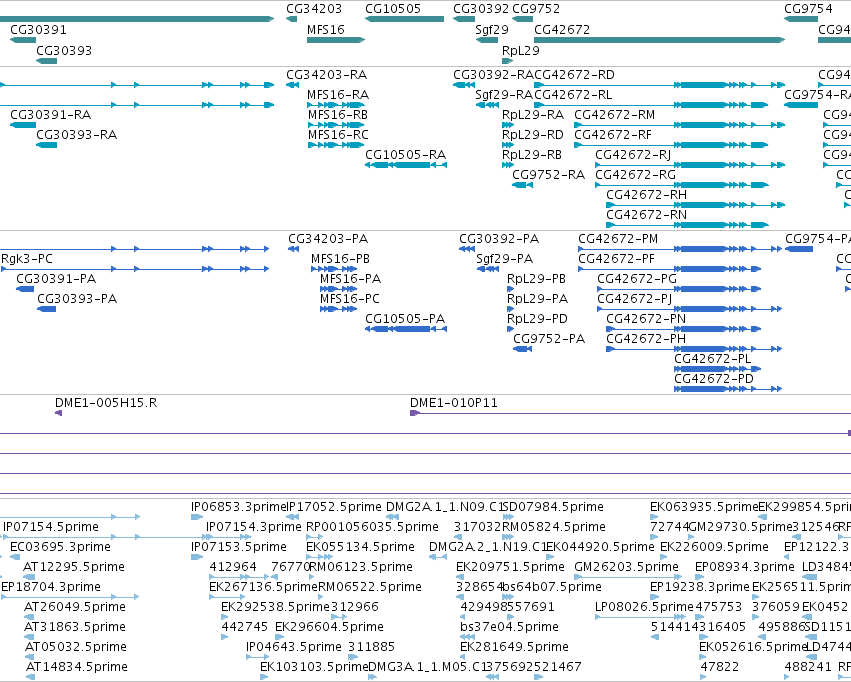Click the CG34203 gene label

[314, 9]
